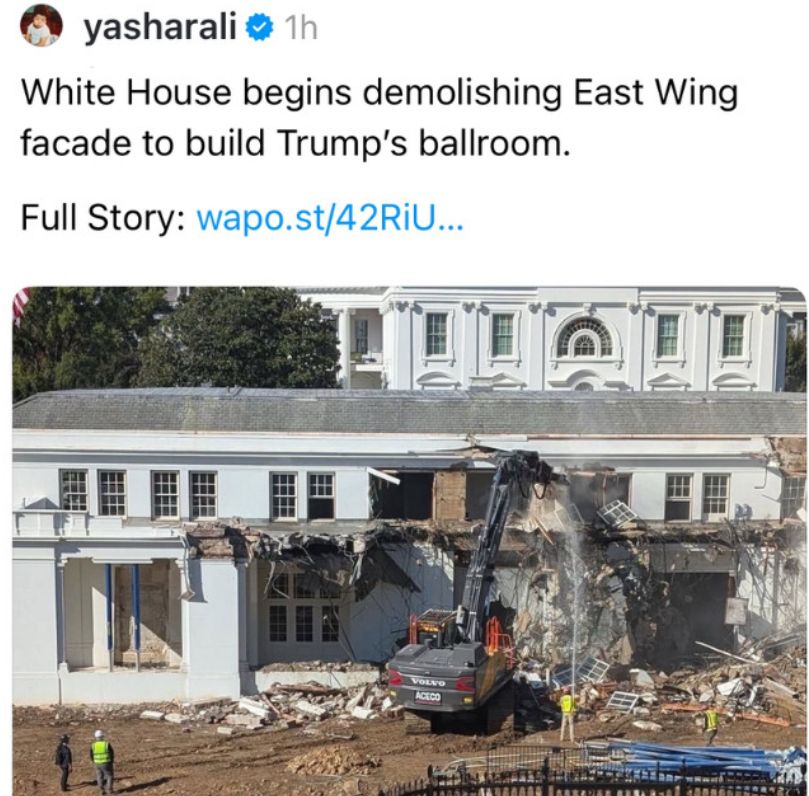Click the ACECO label on the excavator

[x=428, y=697]
